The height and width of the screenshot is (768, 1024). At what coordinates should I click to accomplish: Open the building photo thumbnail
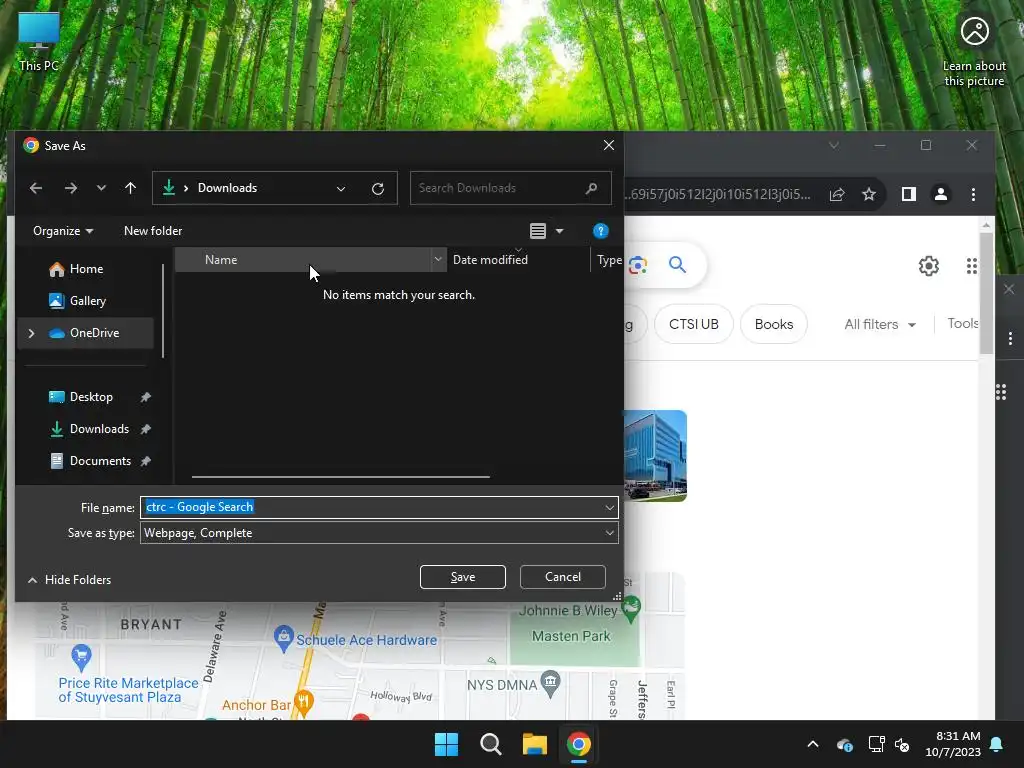[655, 456]
